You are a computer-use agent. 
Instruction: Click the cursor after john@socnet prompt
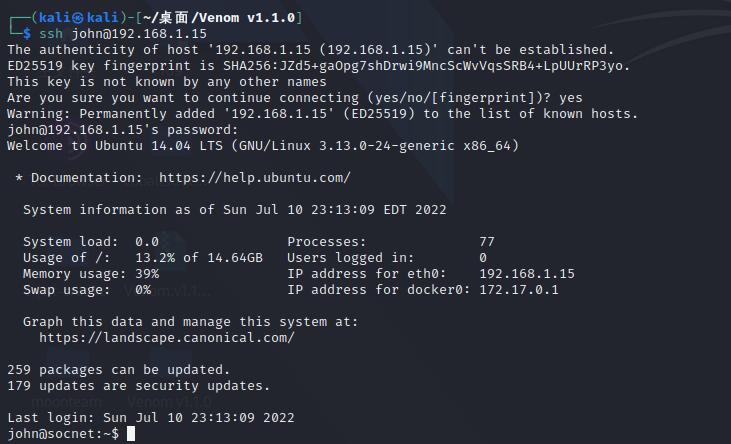pyautogui.click(x=131, y=434)
